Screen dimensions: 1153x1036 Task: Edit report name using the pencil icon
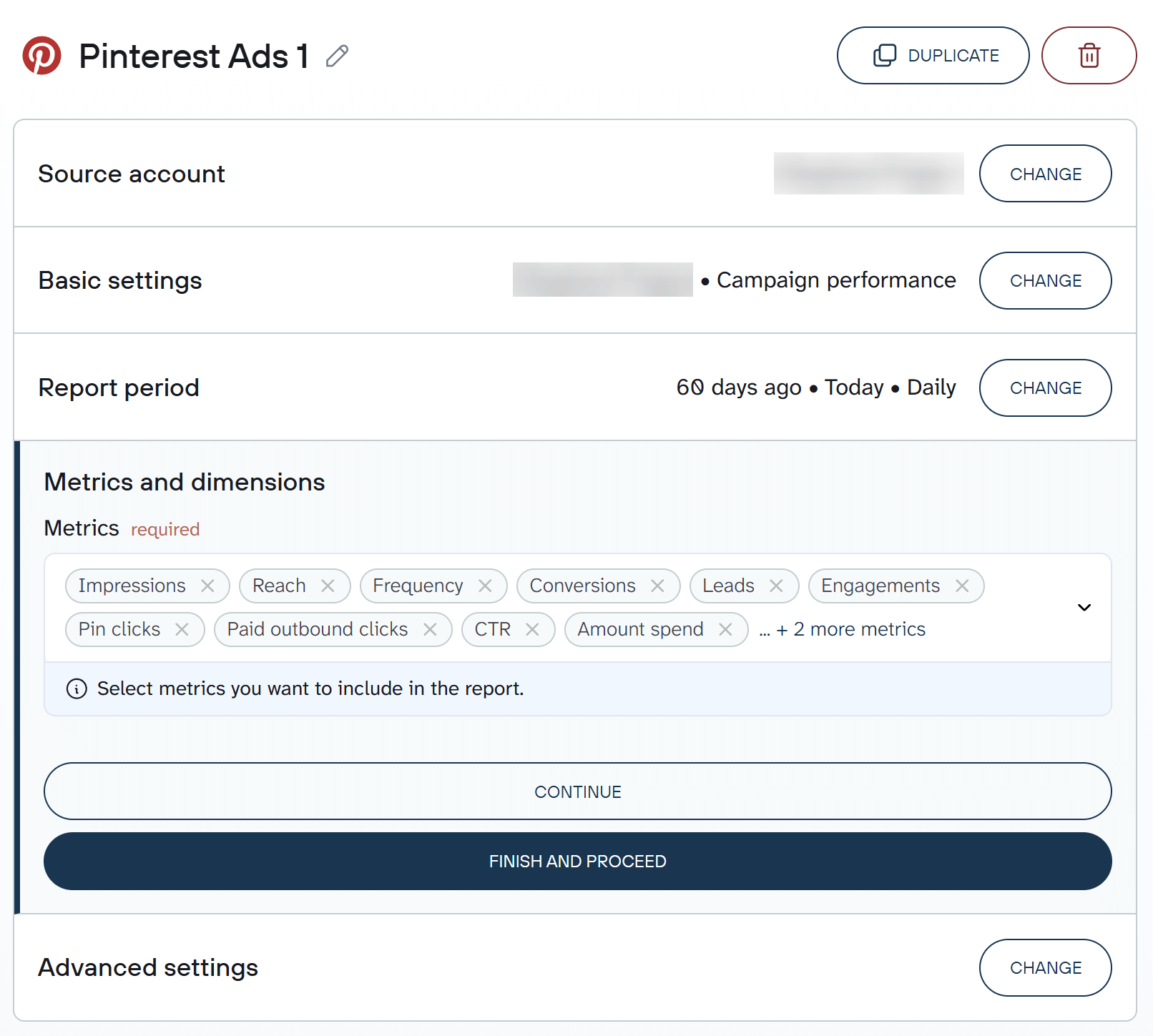click(337, 55)
